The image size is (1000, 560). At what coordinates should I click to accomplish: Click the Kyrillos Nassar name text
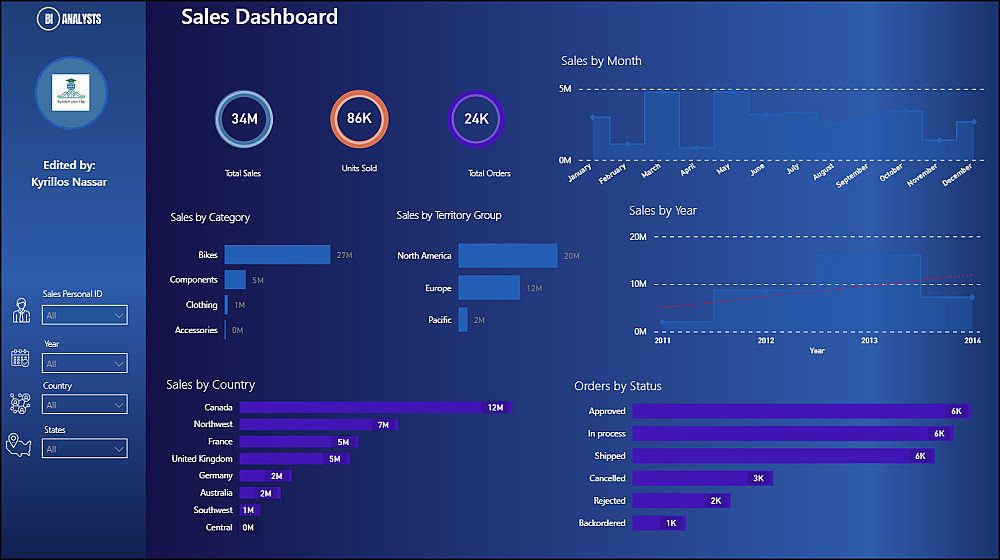pyautogui.click(x=69, y=182)
